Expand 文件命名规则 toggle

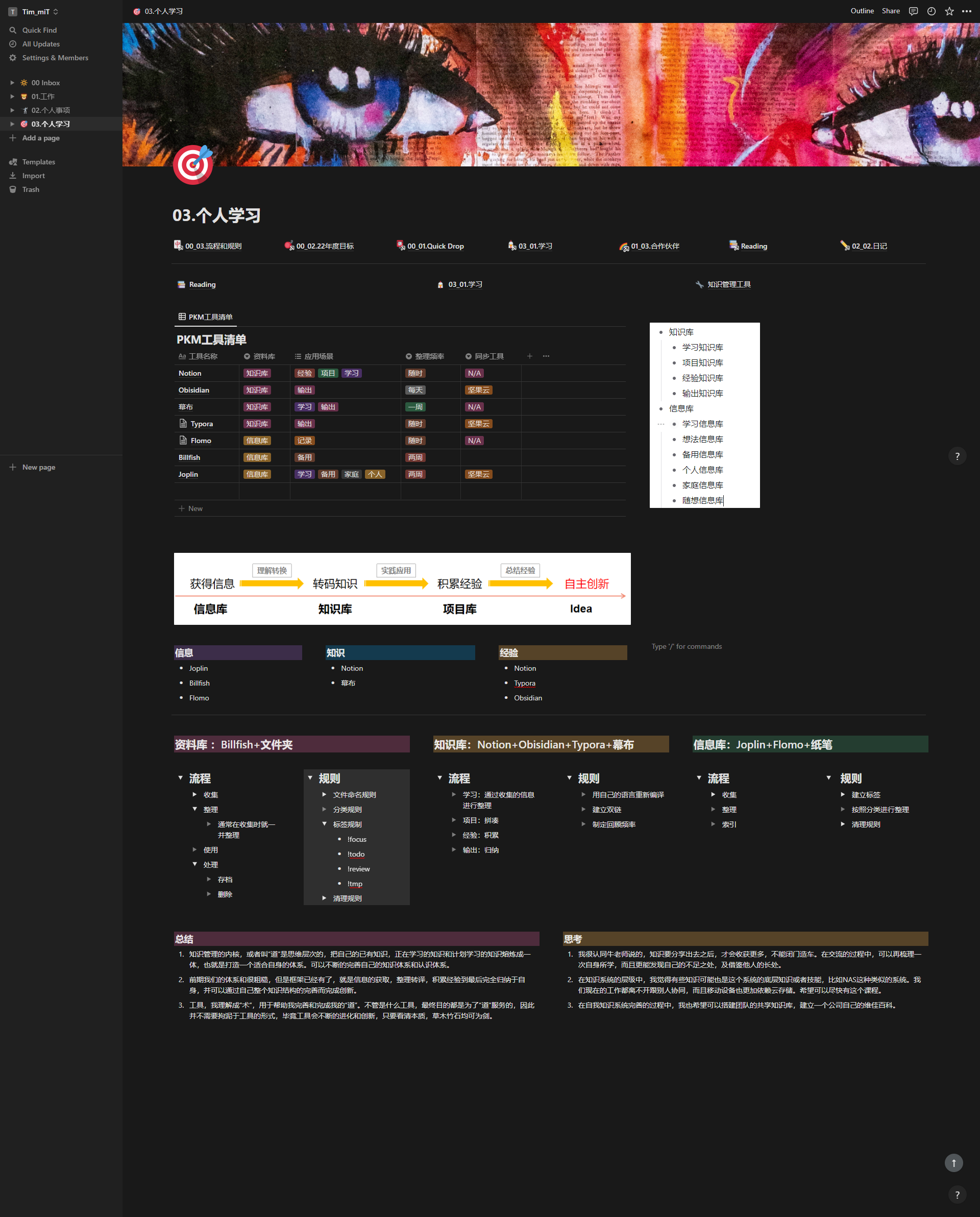(325, 795)
